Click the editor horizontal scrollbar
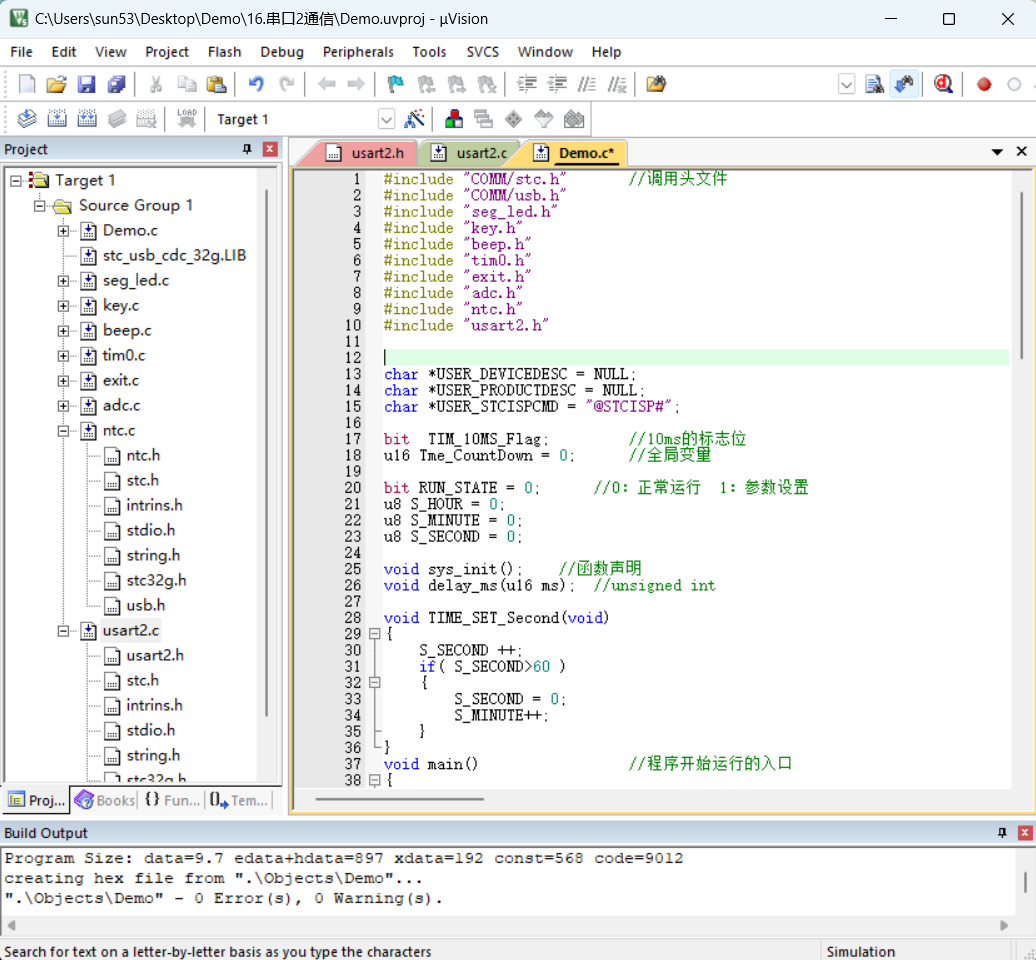 pos(399,799)
